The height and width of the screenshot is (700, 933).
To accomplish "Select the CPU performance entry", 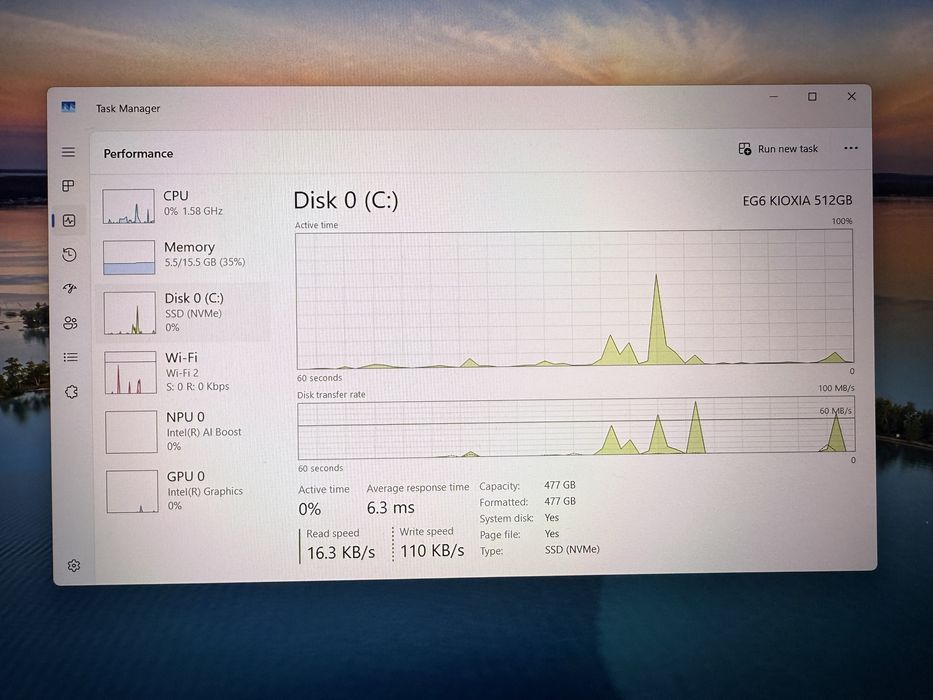I will click(183, 206).
